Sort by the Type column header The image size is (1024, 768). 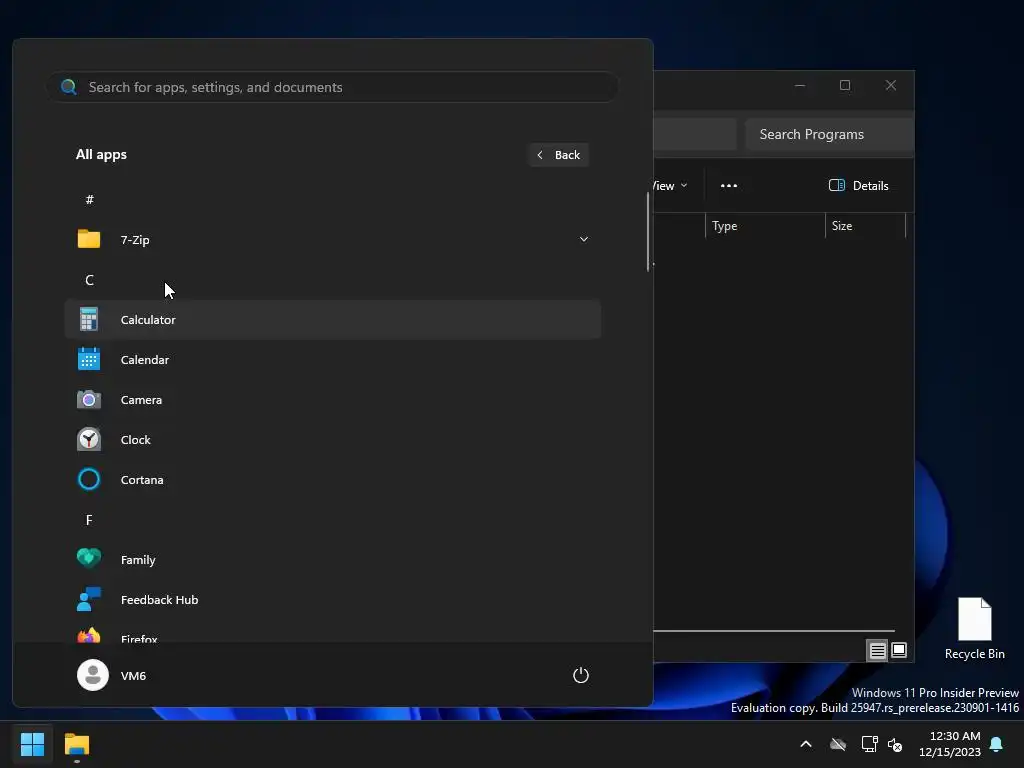(x=765, y=226)
